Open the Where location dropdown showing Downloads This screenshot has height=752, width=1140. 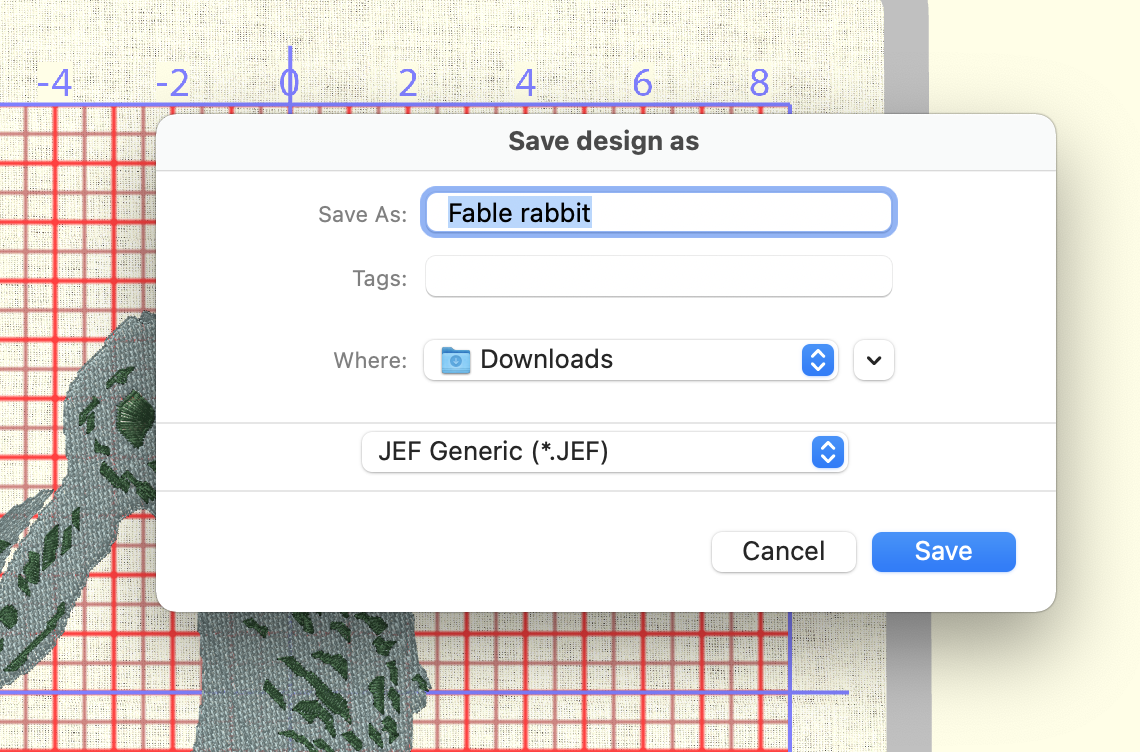click(628, 360)
